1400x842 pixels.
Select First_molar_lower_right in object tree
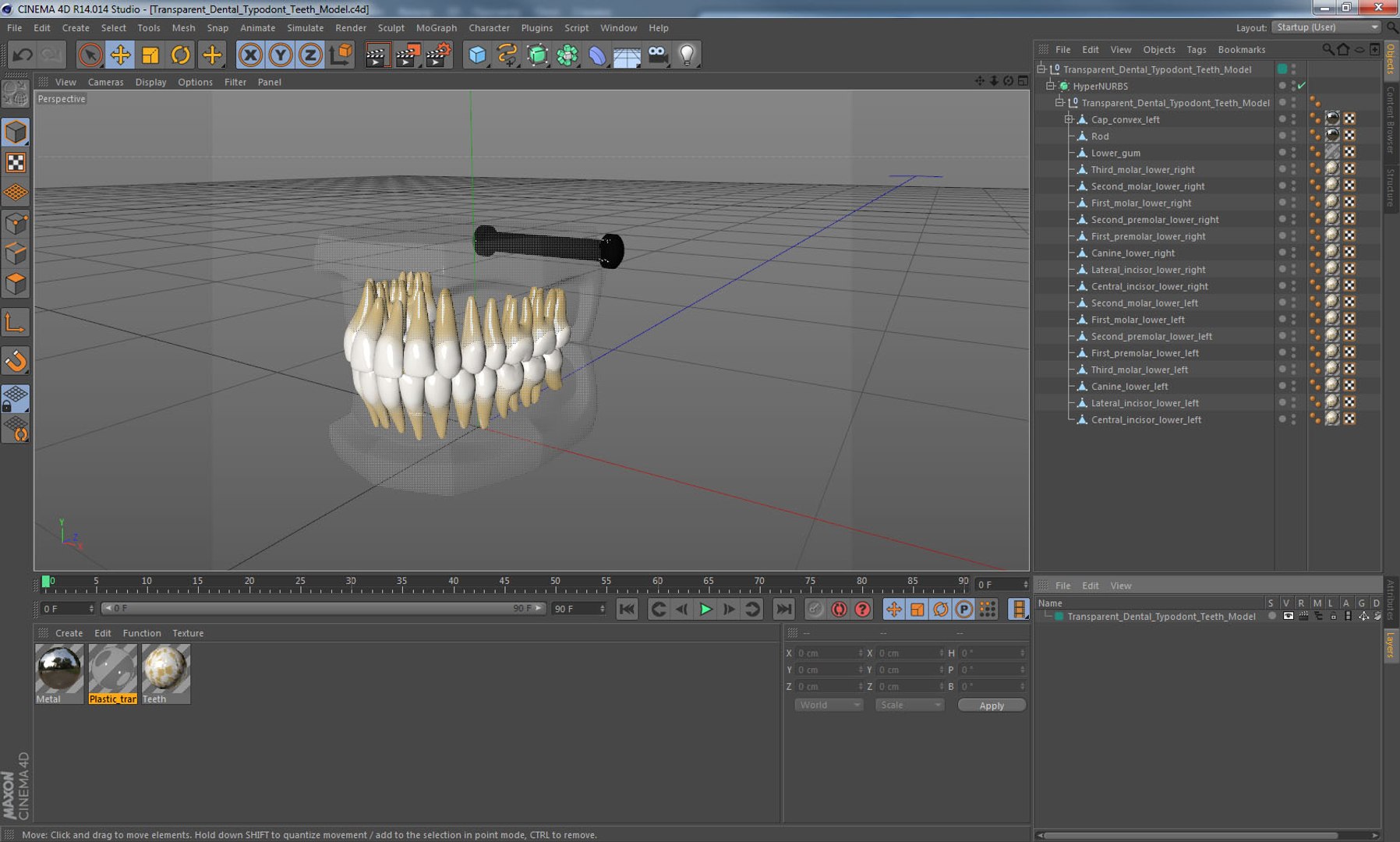[1141, 203]
